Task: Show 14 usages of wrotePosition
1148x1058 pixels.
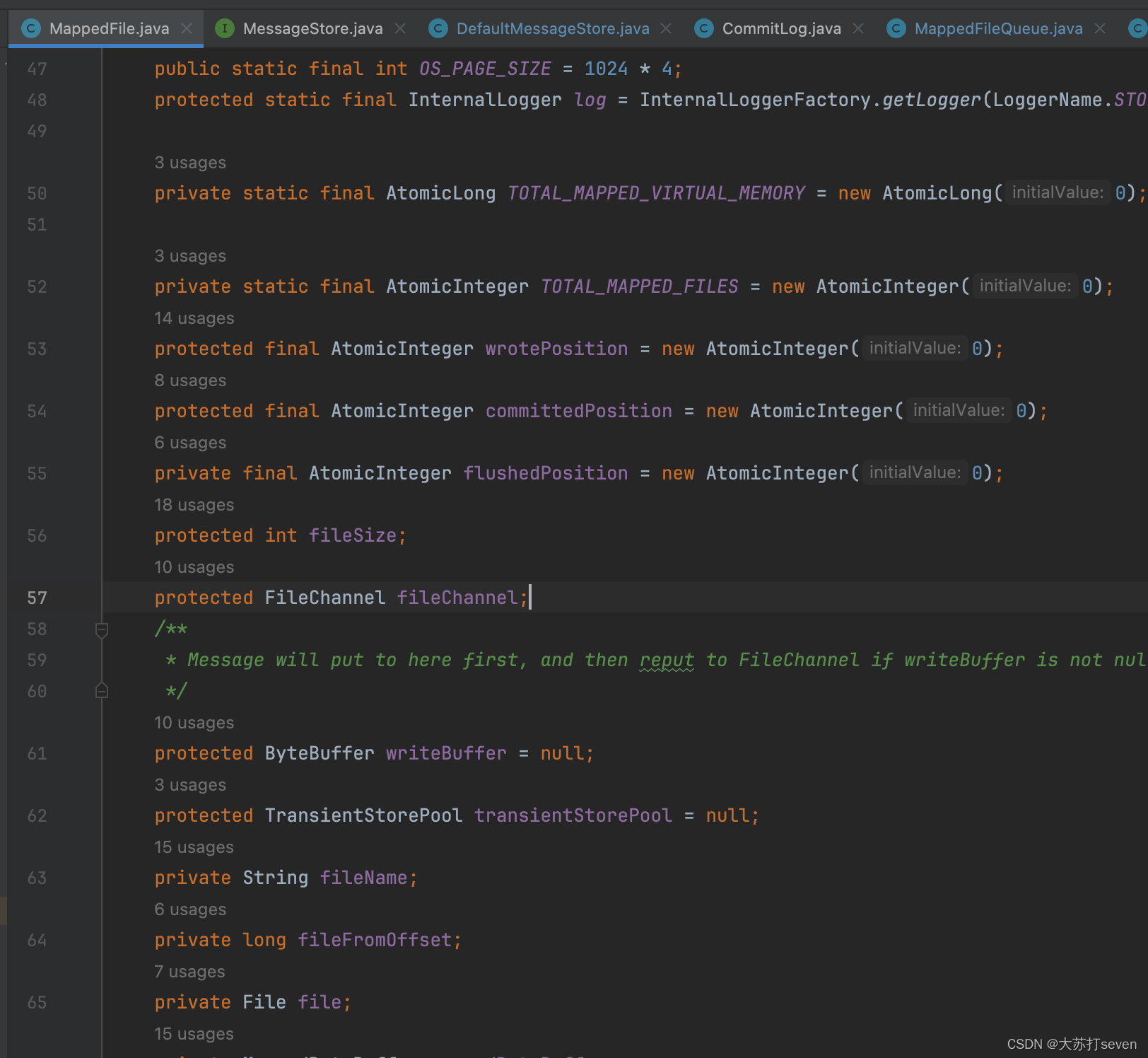Action: (x=194, y=318)
